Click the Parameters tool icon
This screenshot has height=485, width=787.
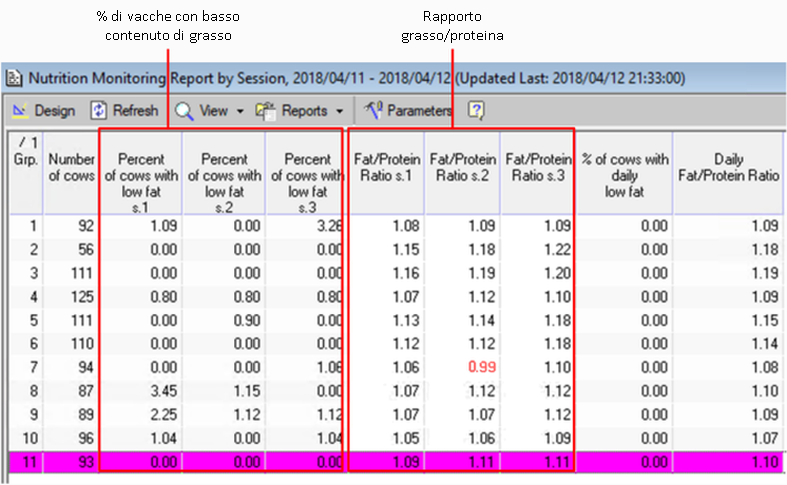click(x=373, y=110)
